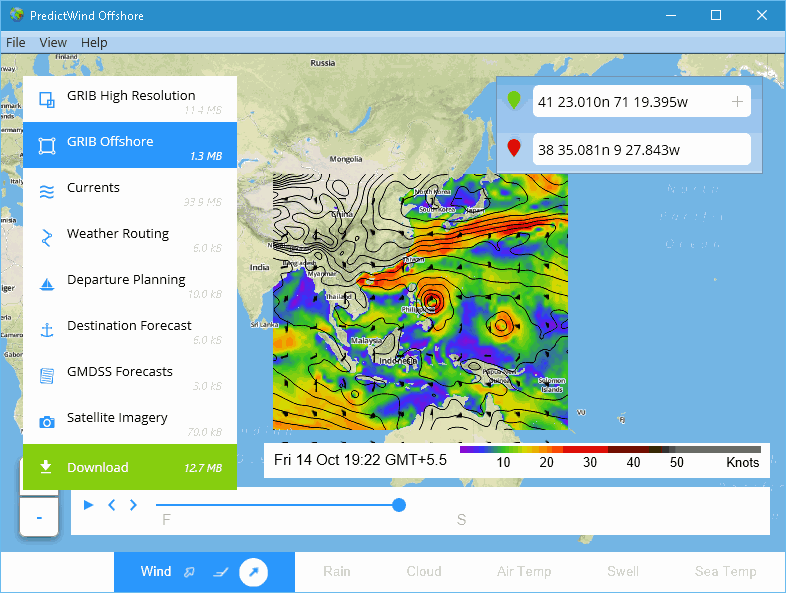Switch to the Air Temp tab

(524, 571)
